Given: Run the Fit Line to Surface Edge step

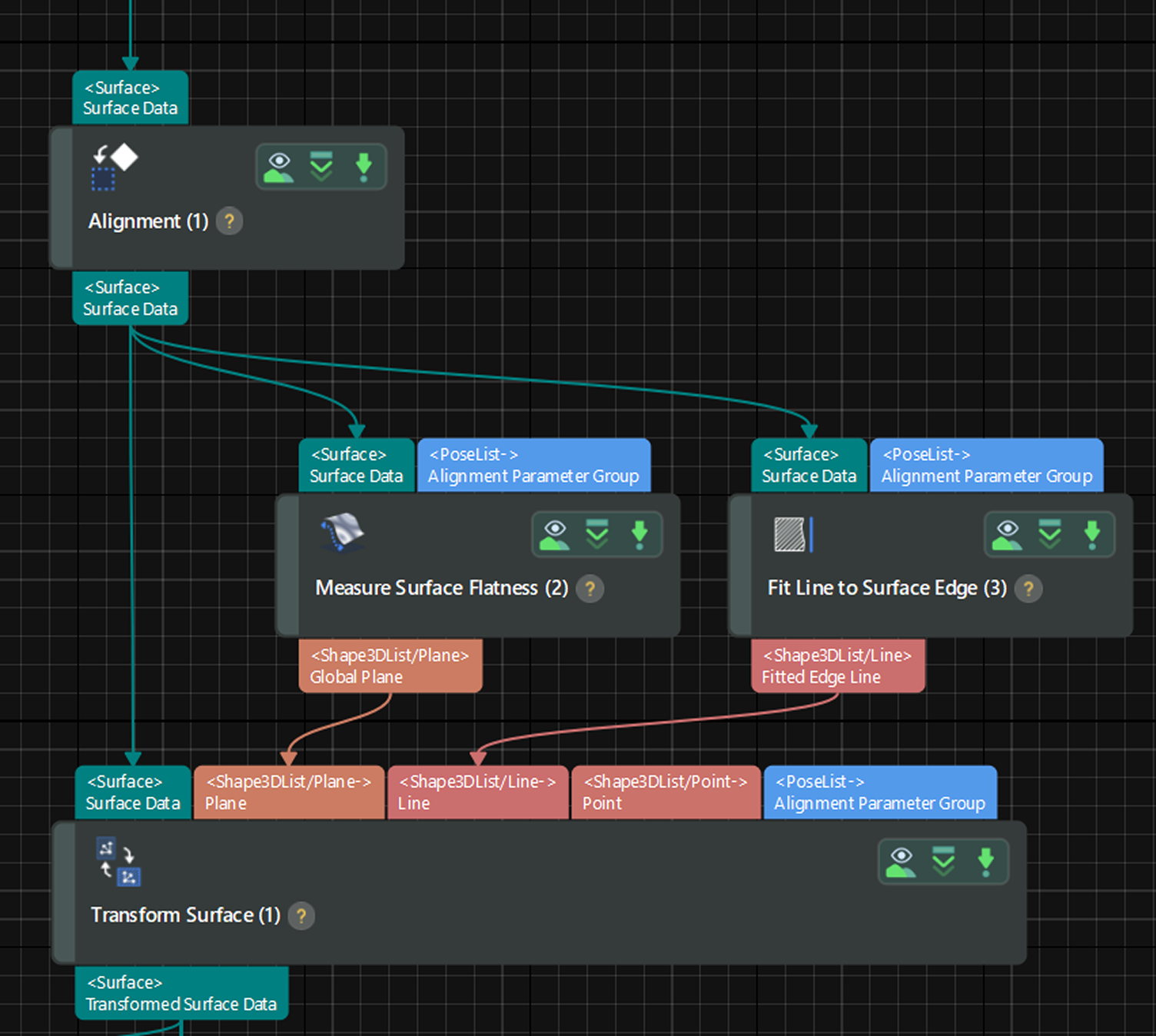Looking at the screenshot, I should coord(1091,534).
